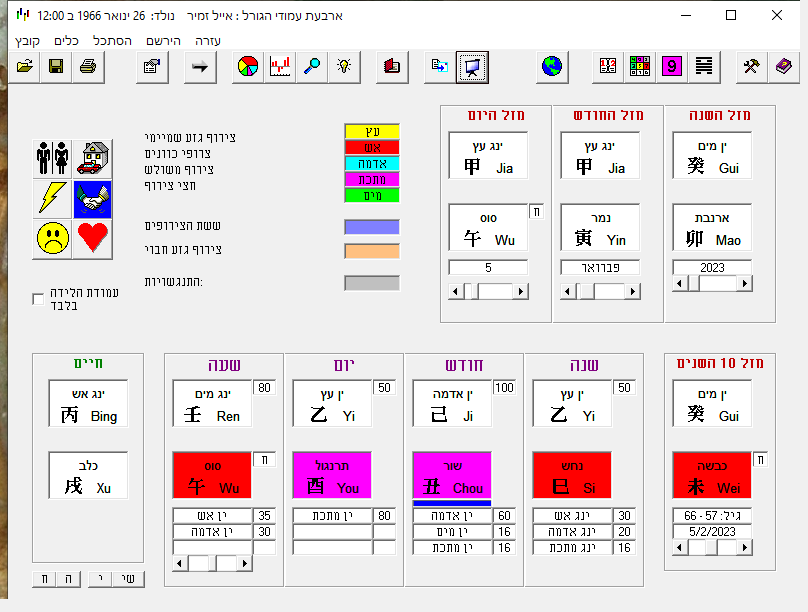Screen dimensions: 808x612
Task: Click the yellow lightning bolt icon
Action: pos(52,198)
